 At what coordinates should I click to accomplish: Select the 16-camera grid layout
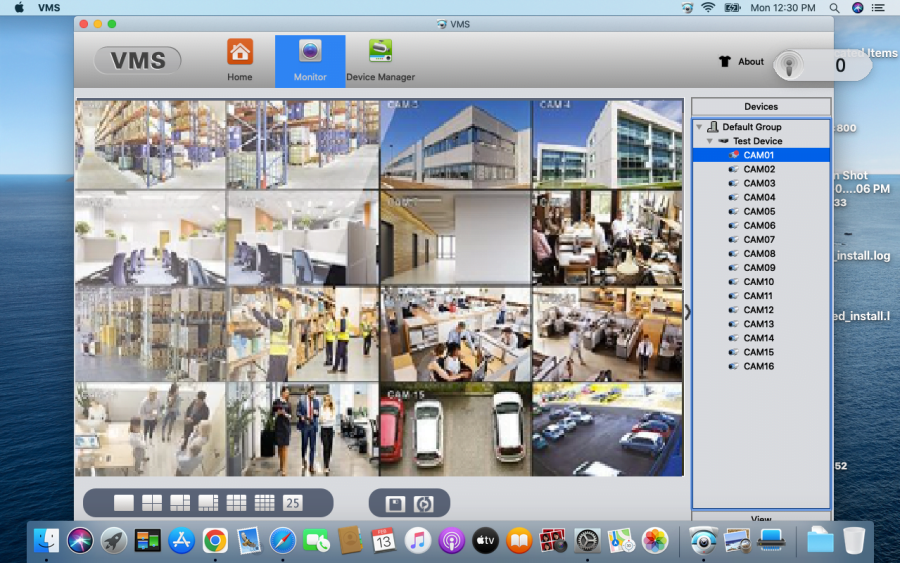pos(264,503)
